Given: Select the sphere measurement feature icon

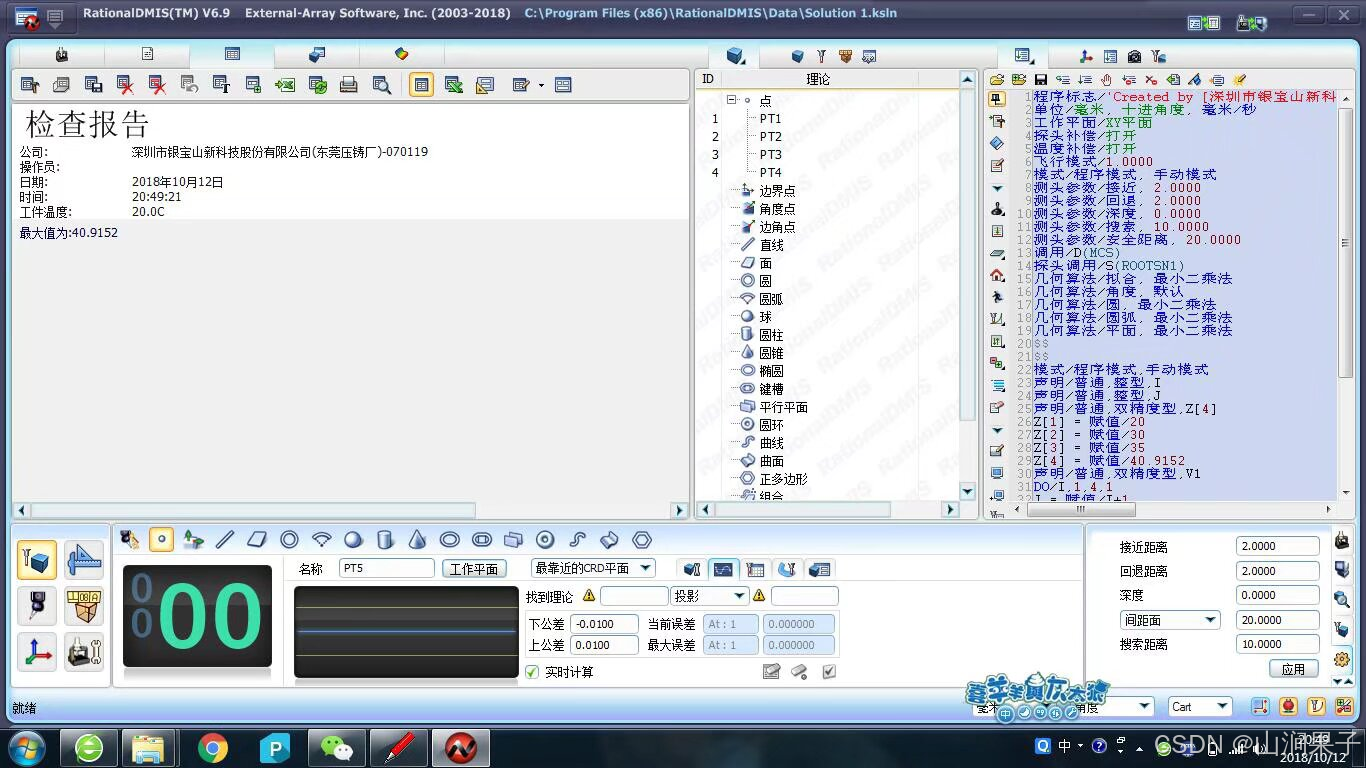Looking at the screenshot, I should pyautogui.click(x=353, y=539).
